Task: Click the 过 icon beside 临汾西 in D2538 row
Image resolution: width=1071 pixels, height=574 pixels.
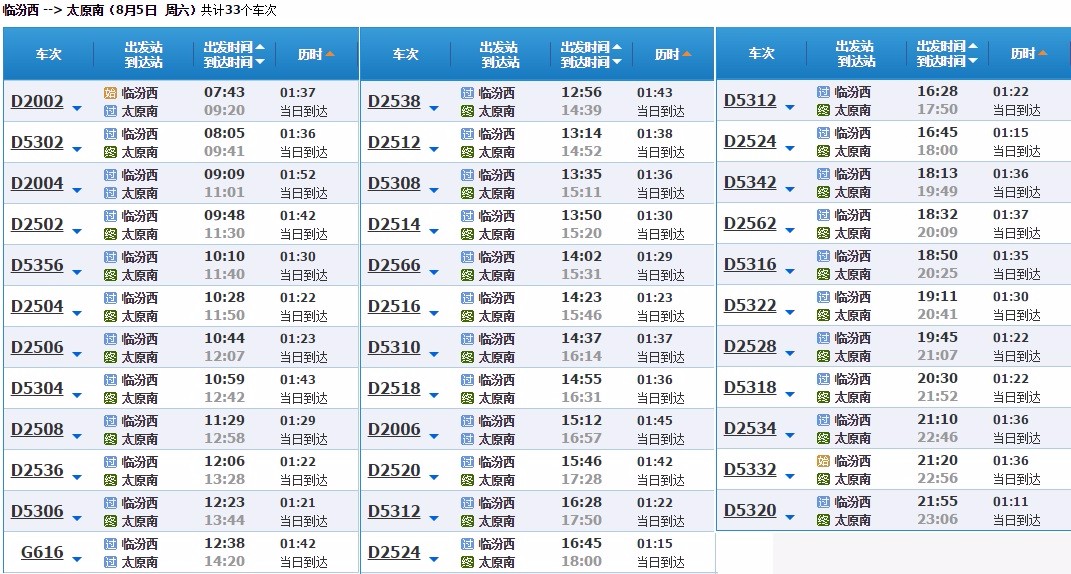Action: (x=467, y=93)
